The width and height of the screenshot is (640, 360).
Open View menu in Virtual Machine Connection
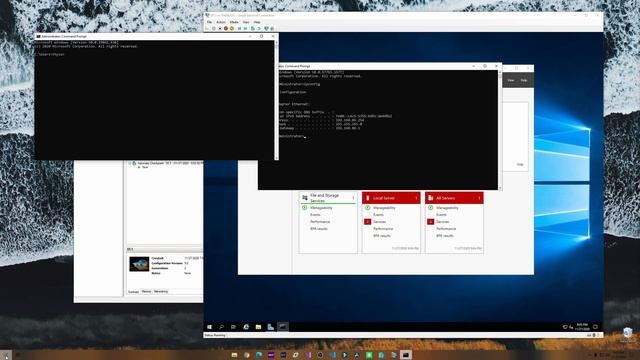[x=246, y=22]
